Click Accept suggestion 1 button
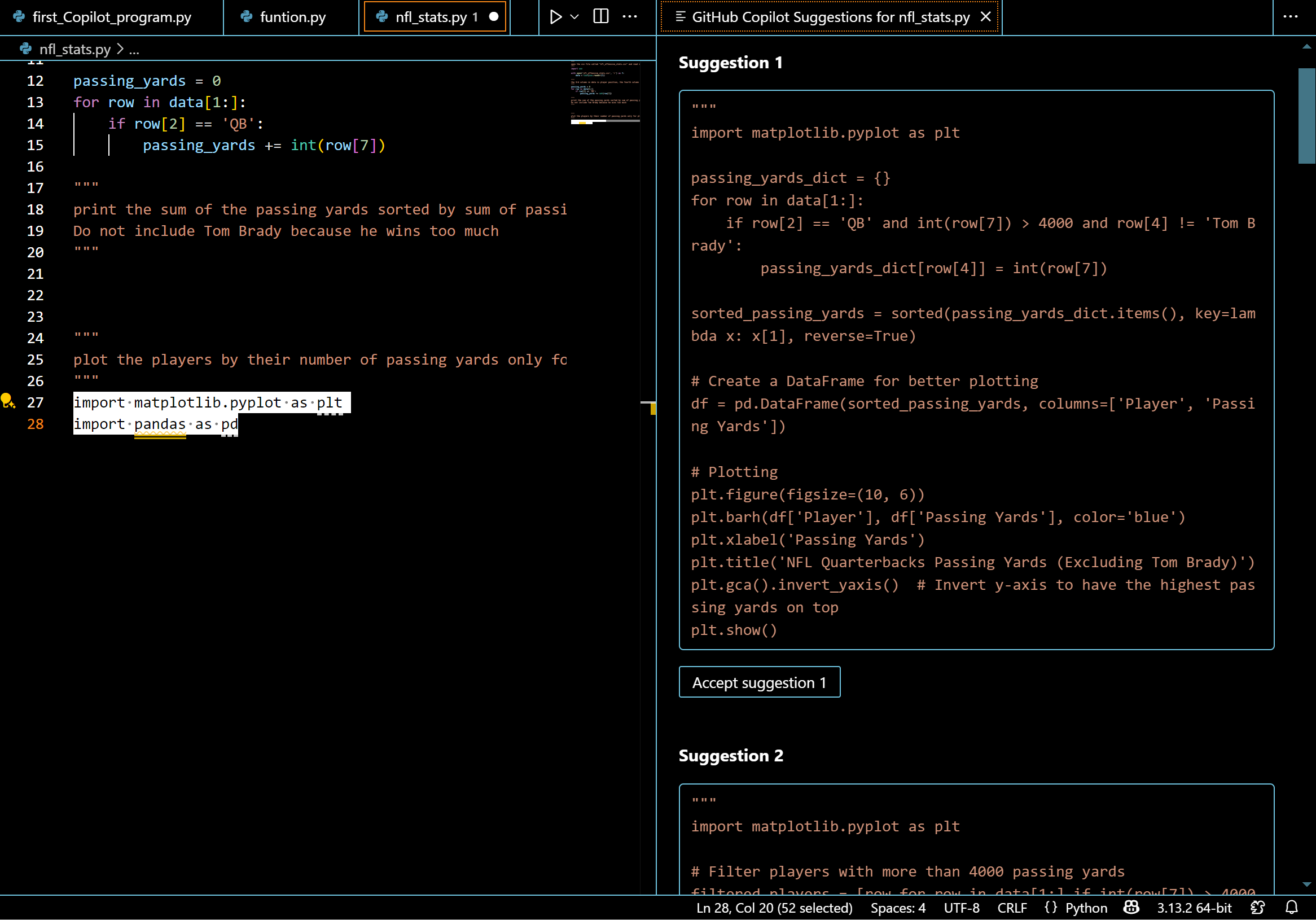Screen dimensions: 1316x920 click(759, 682)
